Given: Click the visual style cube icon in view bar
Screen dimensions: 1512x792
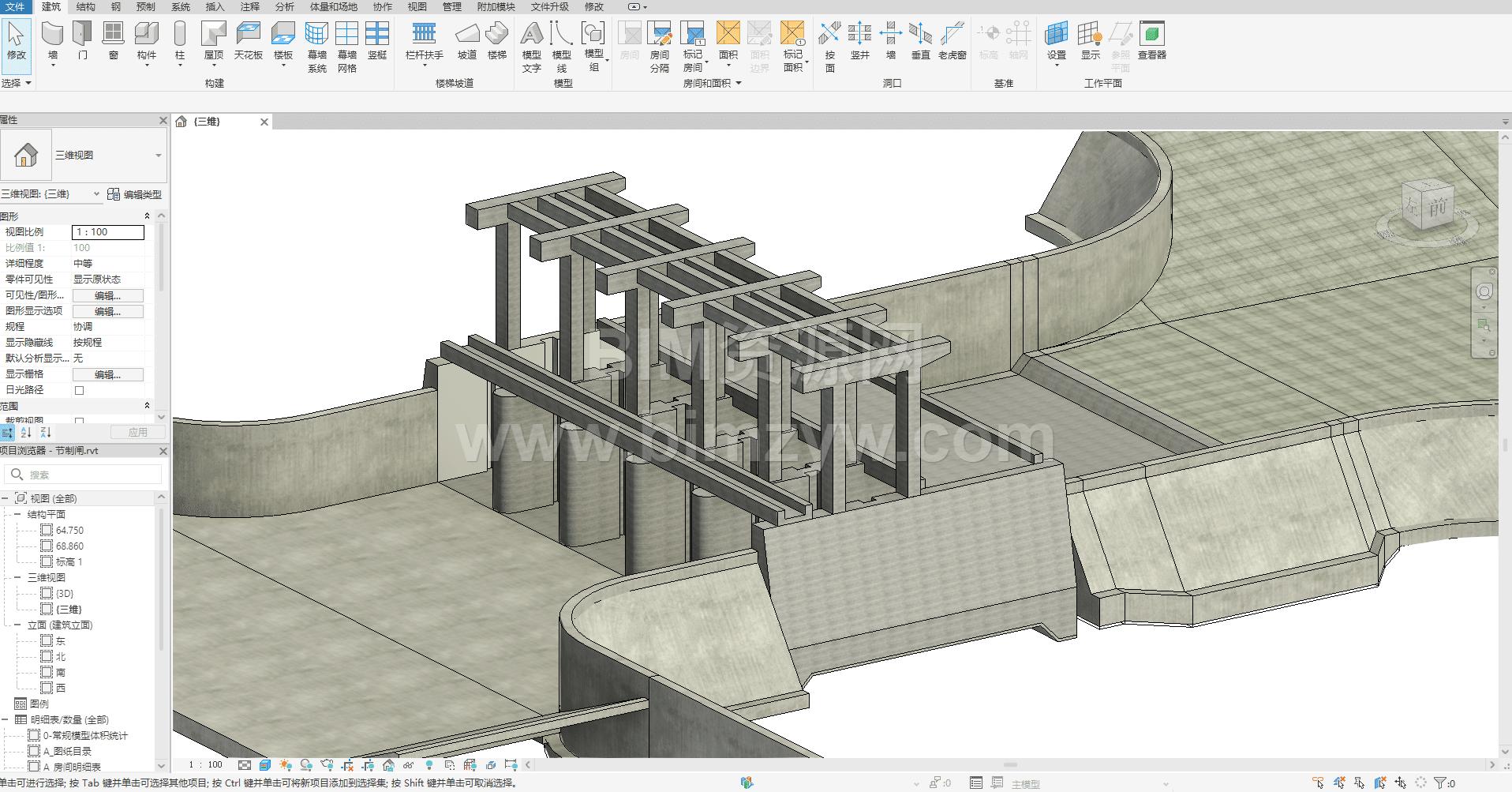Looking at the screenshot, I should pyautogui.click(x=265, y=765).
